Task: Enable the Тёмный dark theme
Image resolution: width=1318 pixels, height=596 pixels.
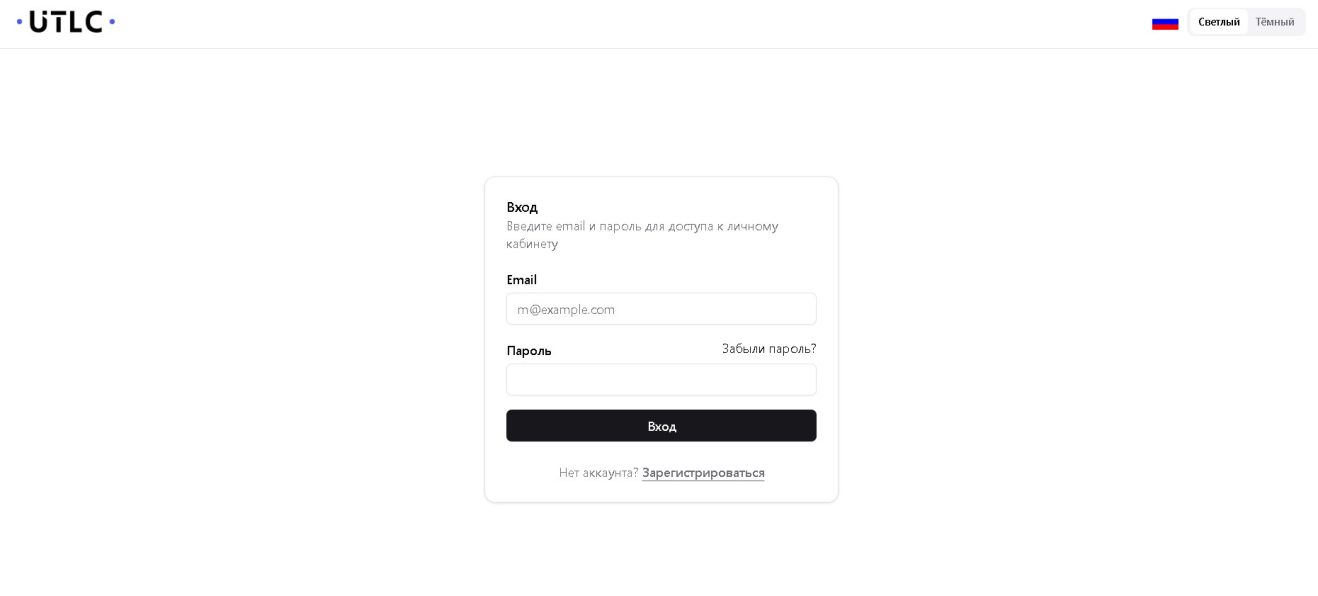Action: (x=1274, y=22)
